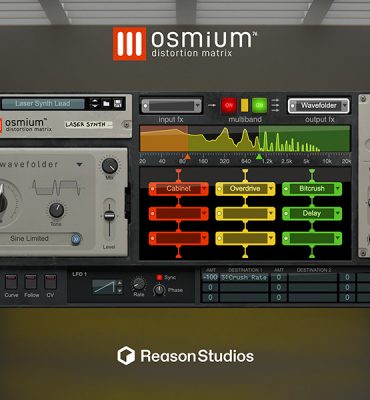
Task: Click the single arrow routing icon after input fx
Action: pyautogui.click(x=212, y=105)
